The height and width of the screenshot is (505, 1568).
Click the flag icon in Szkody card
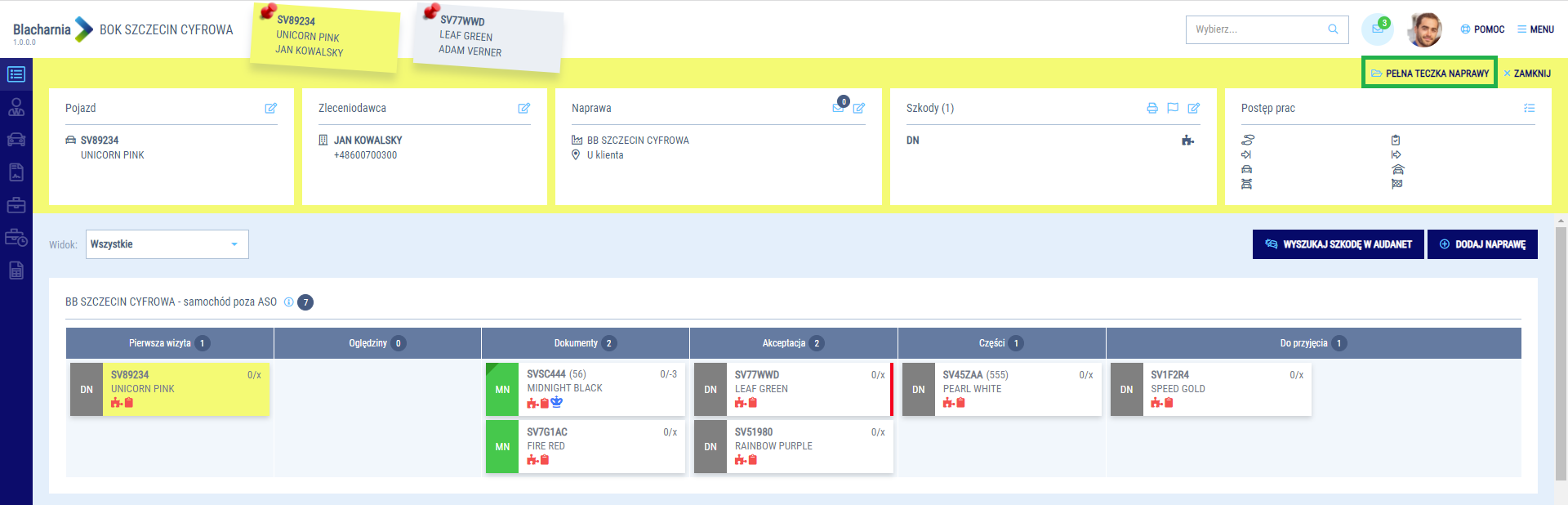[1173, 108]
